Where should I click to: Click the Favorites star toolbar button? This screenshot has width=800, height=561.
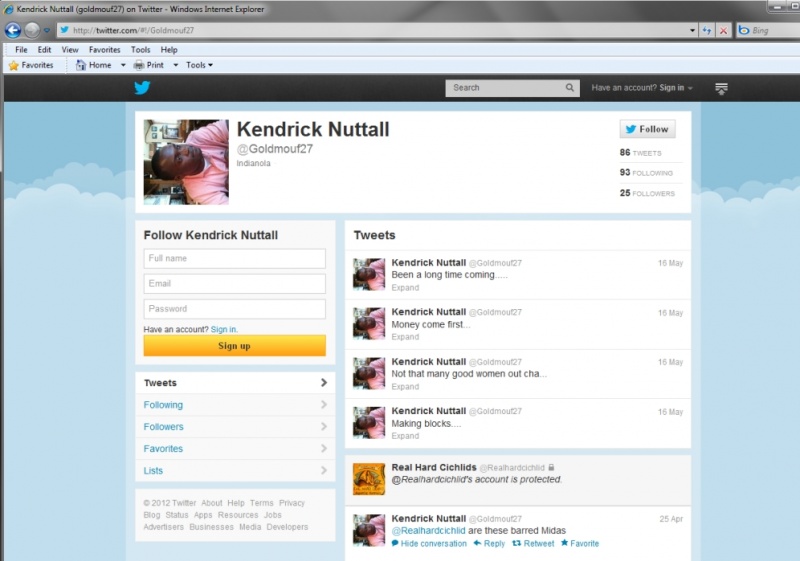(x=31, y=65)
